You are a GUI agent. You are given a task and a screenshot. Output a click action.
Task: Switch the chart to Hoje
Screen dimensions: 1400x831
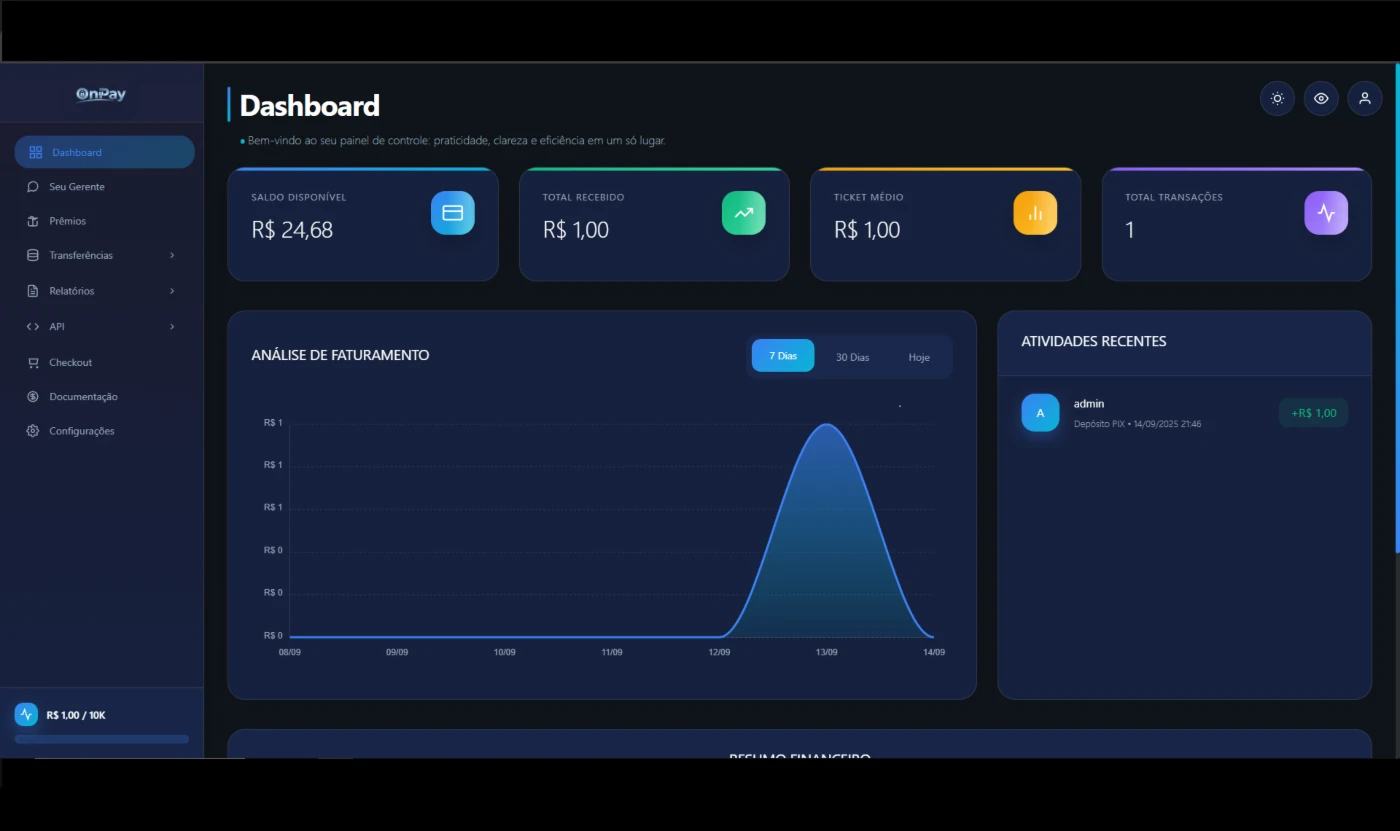click(918, 357)
